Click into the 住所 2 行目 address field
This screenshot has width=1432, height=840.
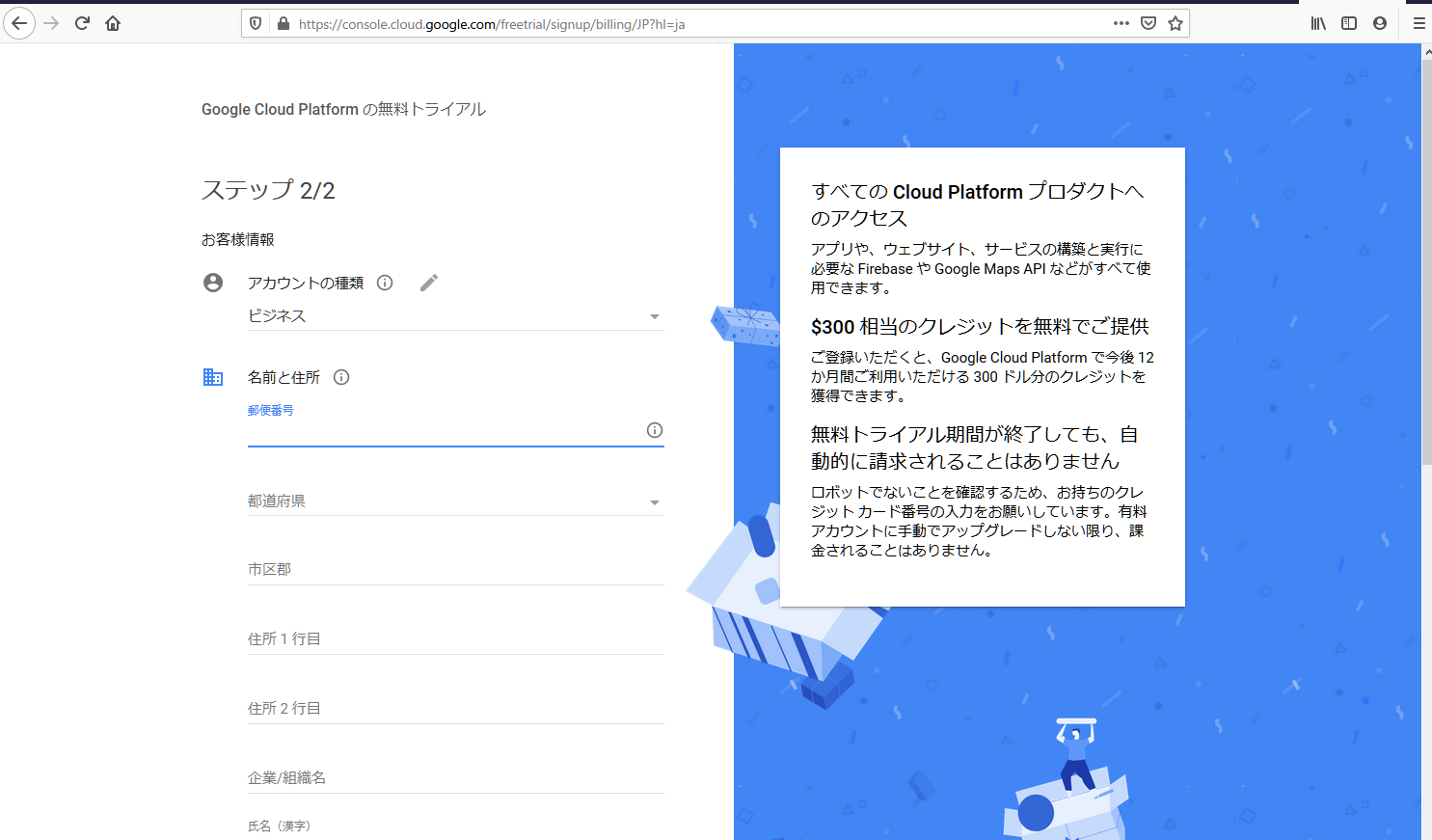pos(455,709)
